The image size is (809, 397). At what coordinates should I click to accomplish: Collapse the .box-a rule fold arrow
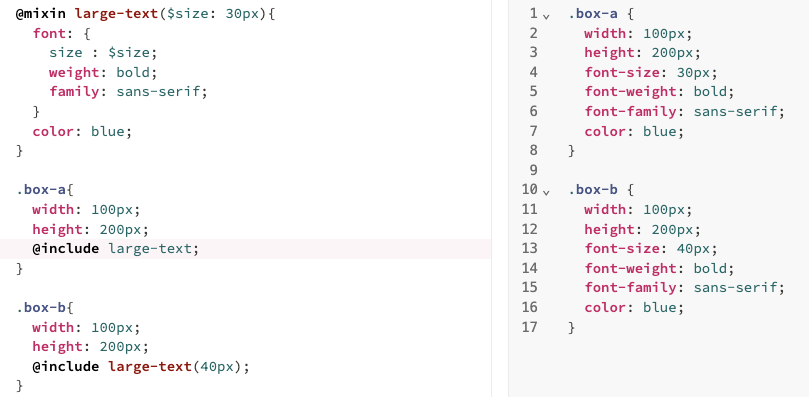[x=546, y=16]
